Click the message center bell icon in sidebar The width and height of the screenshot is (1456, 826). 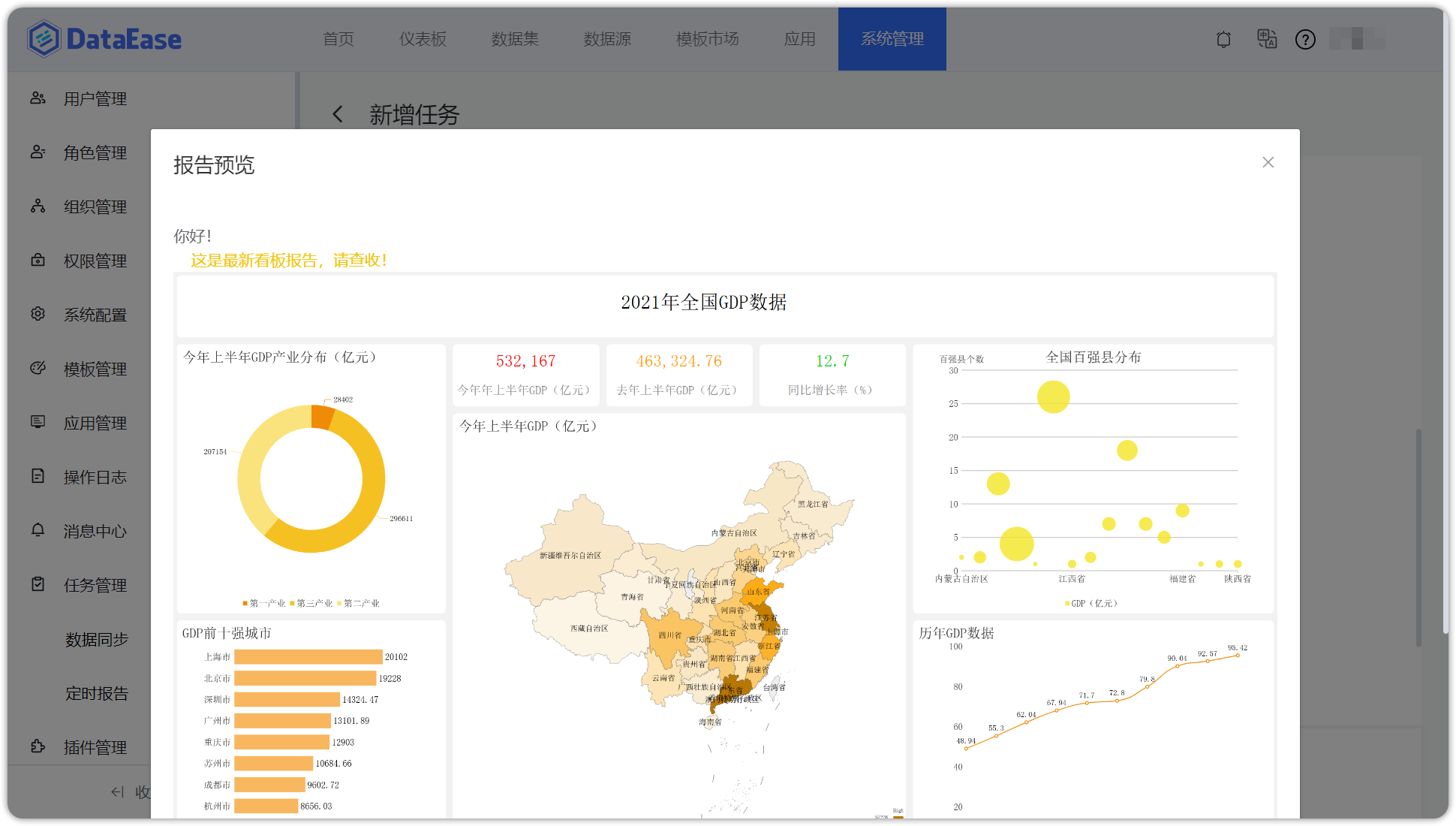(x=38, y=531)
